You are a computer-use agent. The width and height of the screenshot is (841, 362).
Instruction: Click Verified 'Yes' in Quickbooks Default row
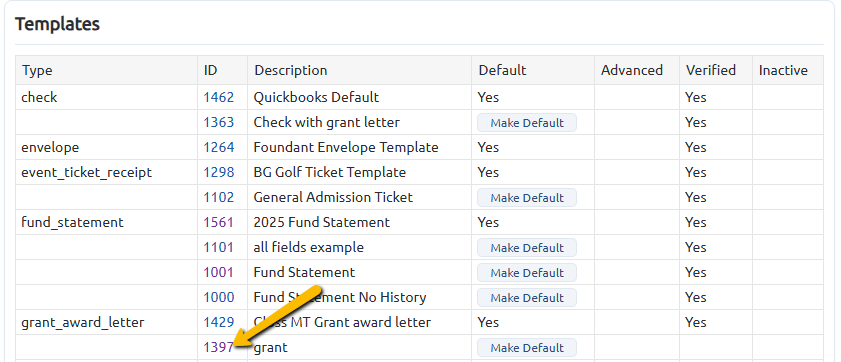pos(696,97)
